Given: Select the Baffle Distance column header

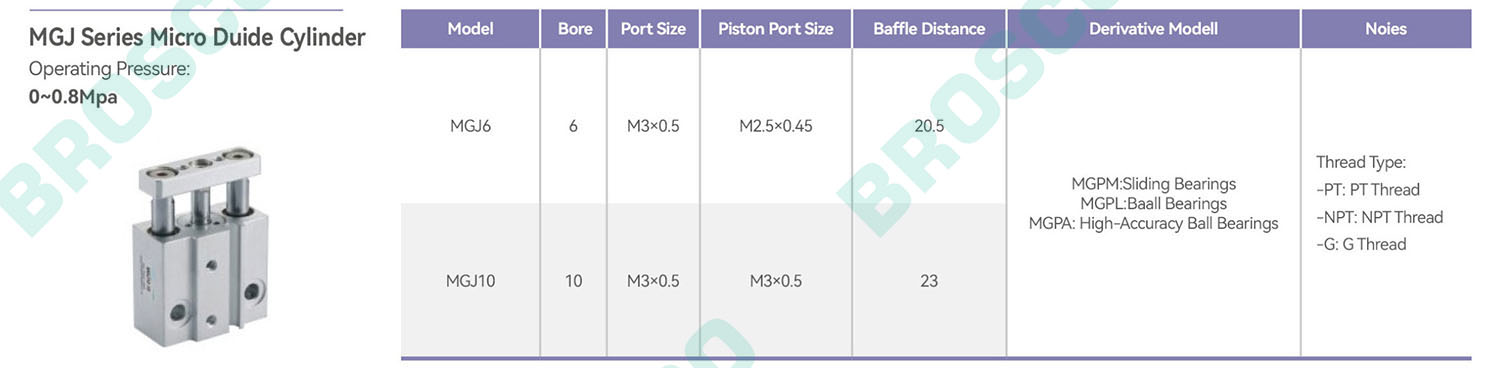Looking at the screenshot, I should (929, 29).
